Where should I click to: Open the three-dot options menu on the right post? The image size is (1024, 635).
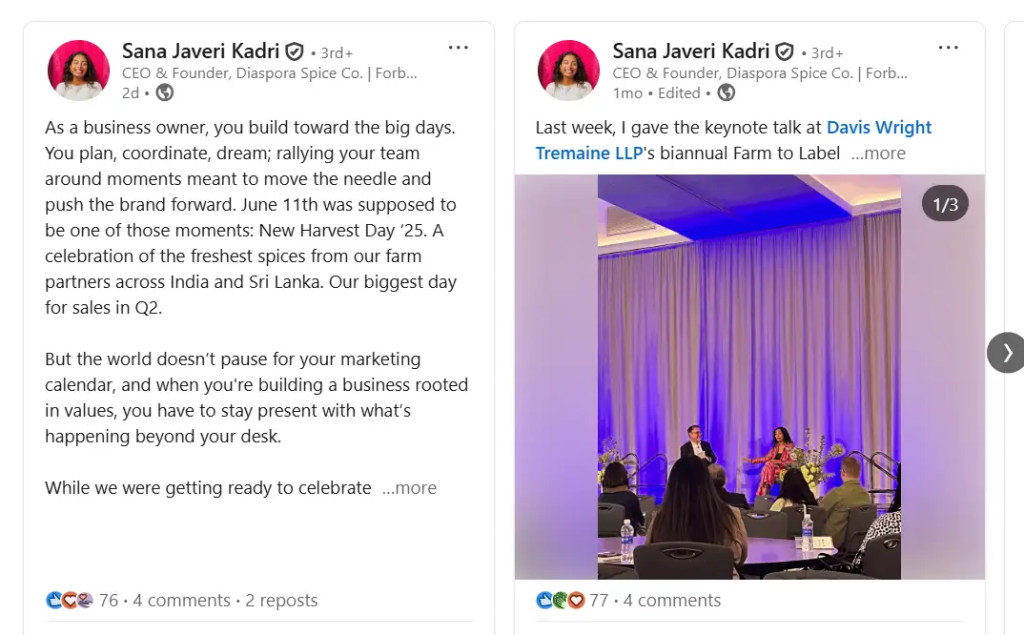[948, 47]
